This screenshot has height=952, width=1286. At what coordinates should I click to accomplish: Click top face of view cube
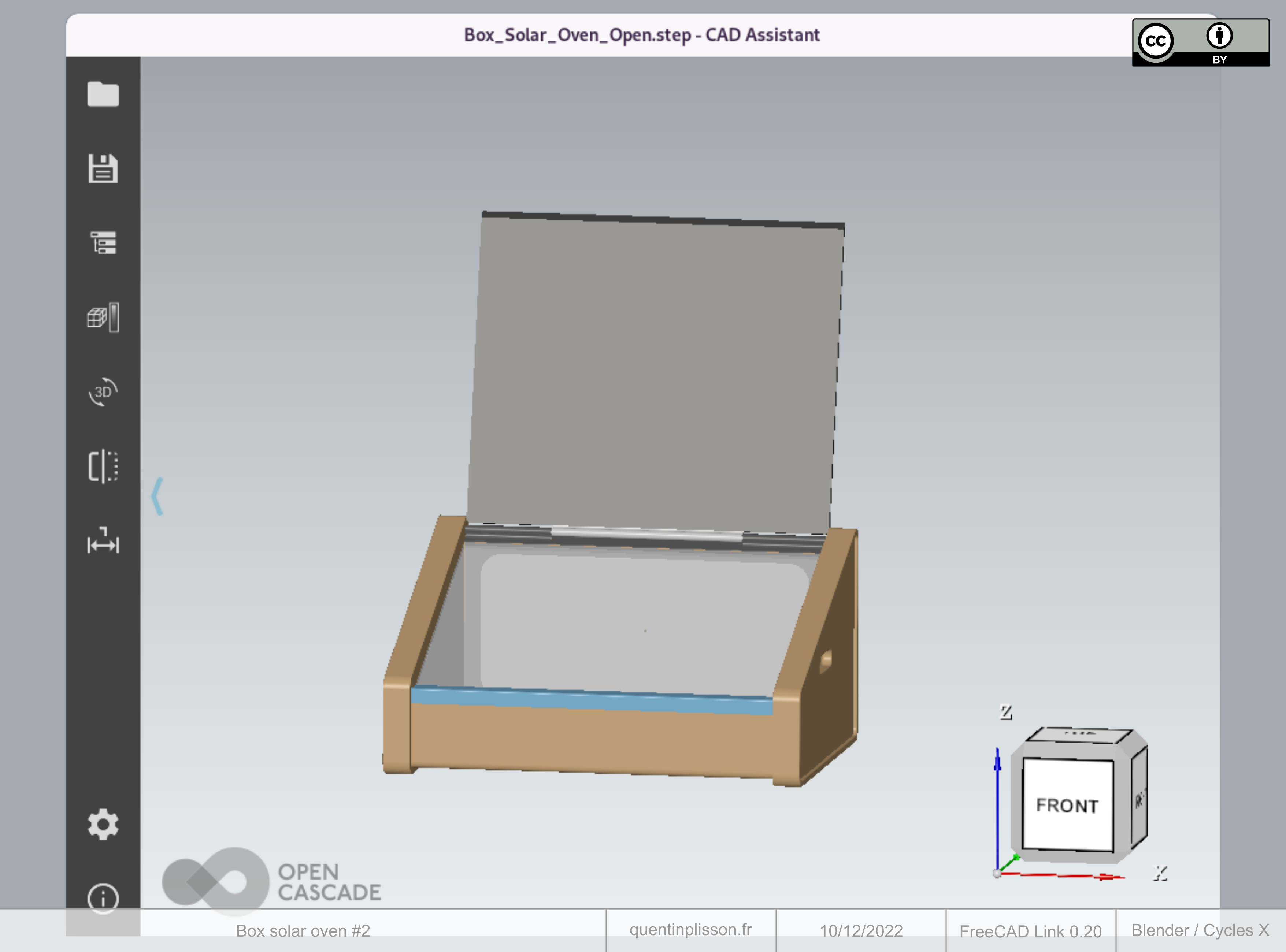1080,735
